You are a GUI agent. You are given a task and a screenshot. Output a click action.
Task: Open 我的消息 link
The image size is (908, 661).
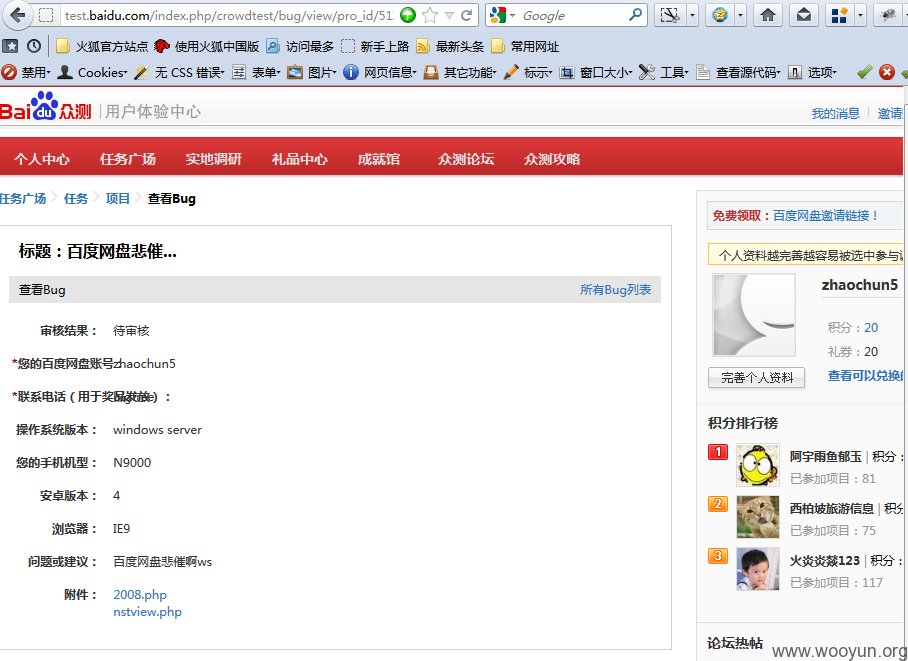(x=835, y=114)
